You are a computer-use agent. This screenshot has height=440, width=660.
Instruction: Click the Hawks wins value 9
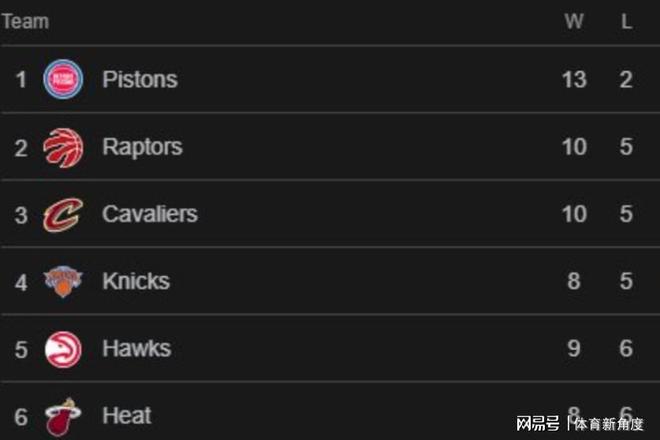click(574, 348)
